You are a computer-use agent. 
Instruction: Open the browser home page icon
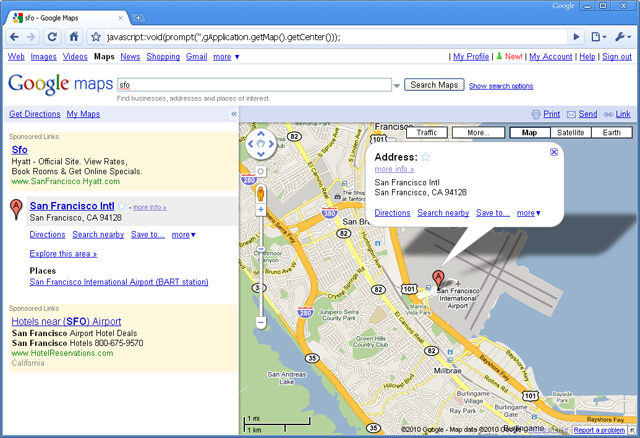coord(74,37)
